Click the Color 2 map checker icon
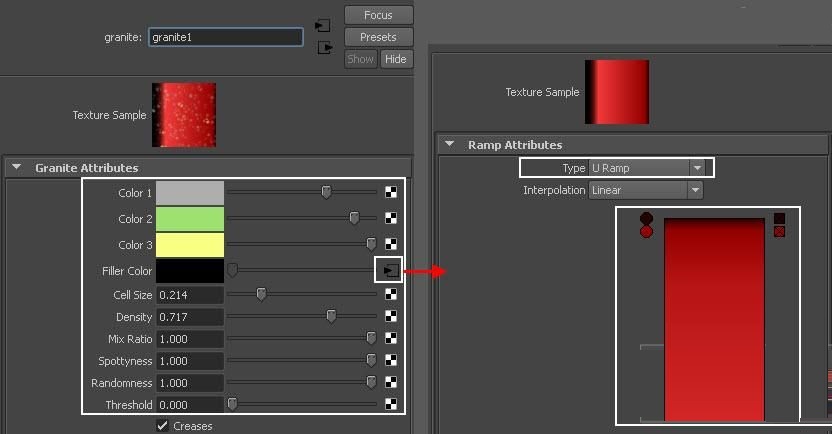 [391, 218]
